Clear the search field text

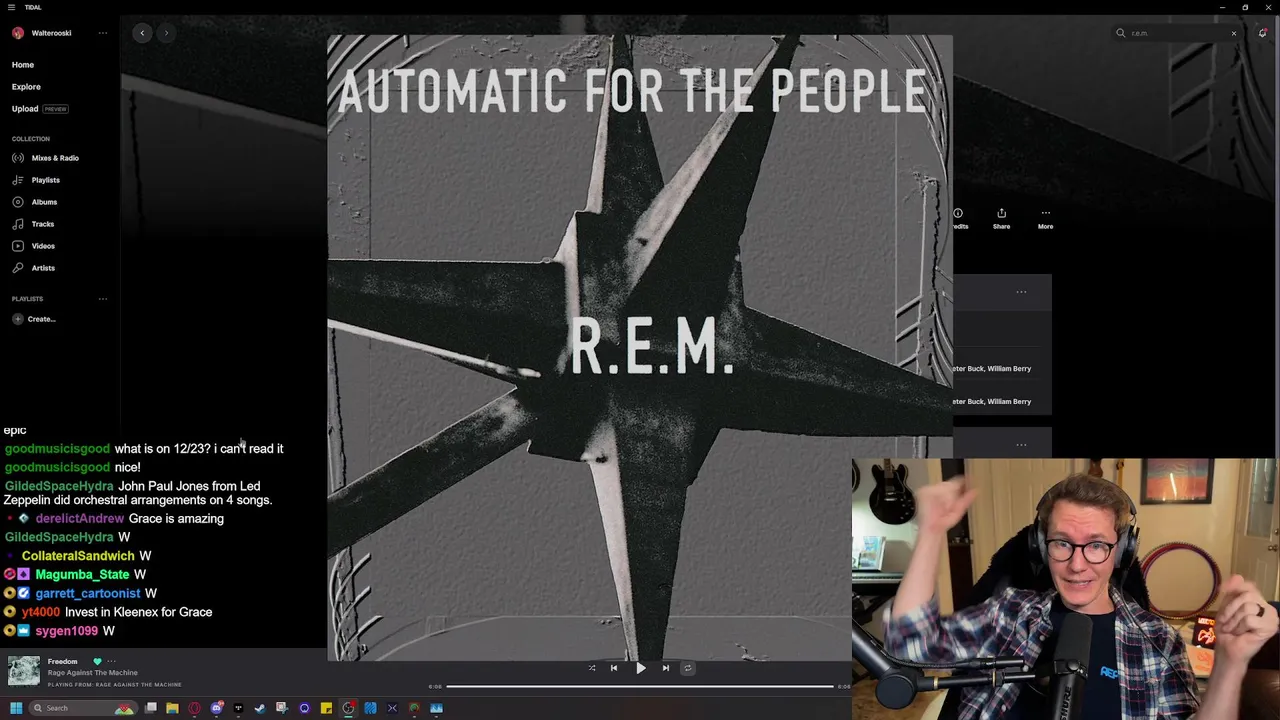click(1234, 33)
